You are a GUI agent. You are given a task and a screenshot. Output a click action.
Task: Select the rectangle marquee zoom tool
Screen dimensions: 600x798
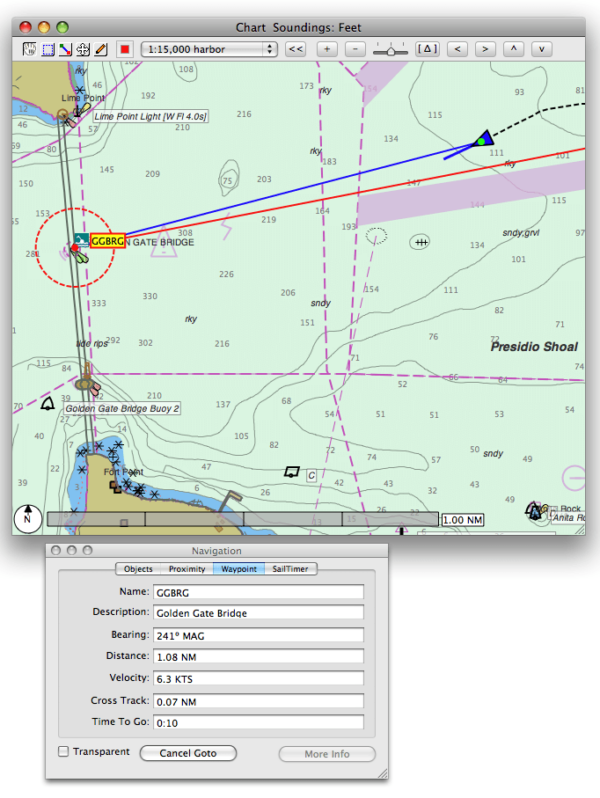46,48
